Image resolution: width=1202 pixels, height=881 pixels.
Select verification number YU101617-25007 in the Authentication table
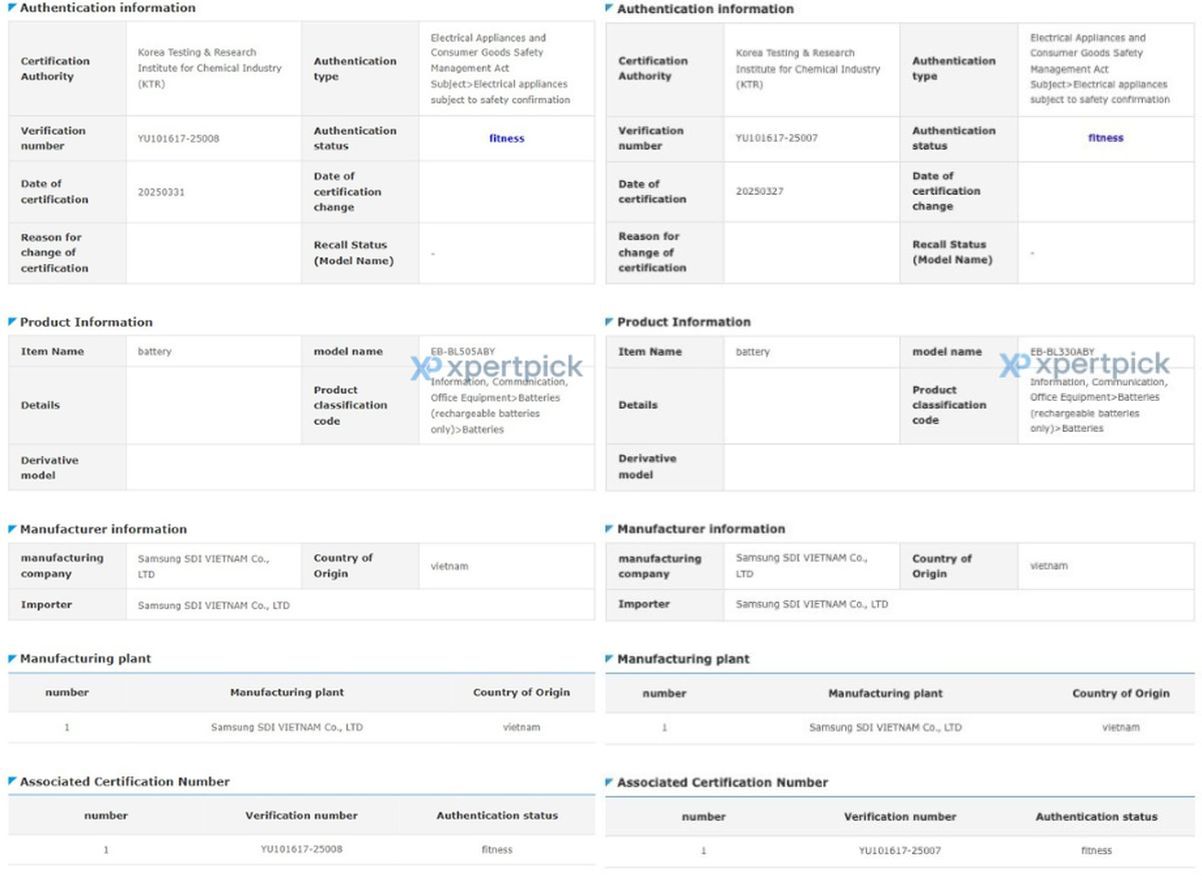point(776,138)
